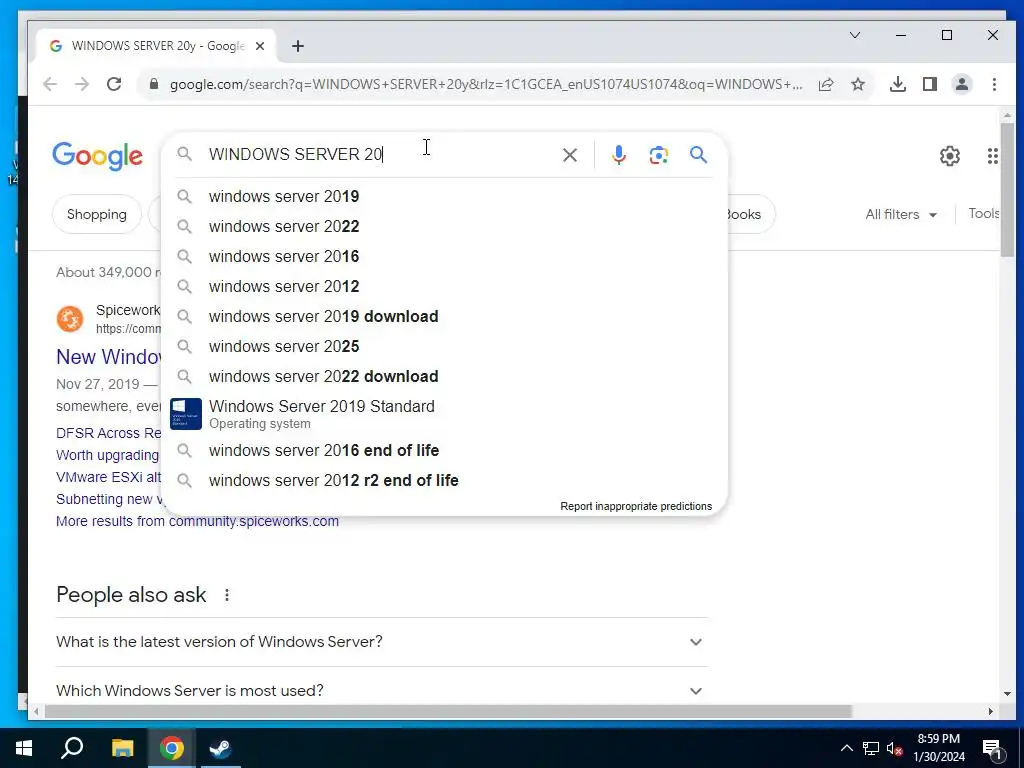
Task: Click Report inappropriate predictions link
Action: click(636, 506)
